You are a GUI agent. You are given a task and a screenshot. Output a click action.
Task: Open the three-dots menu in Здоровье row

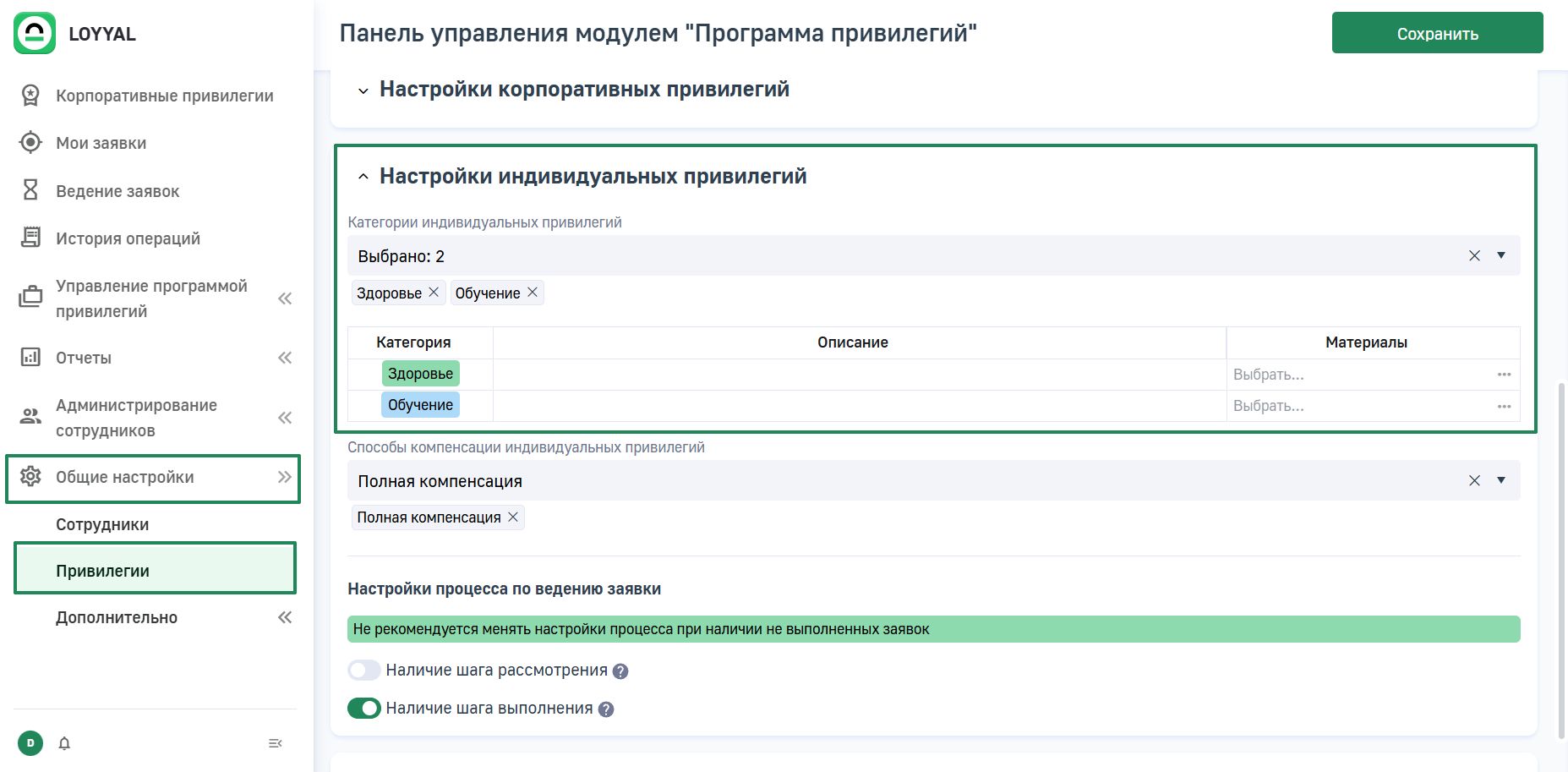point(1504,375)
